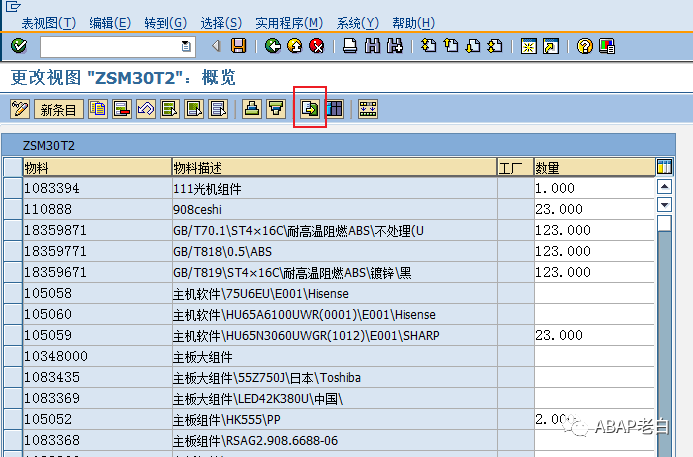The height and width of the screenshot is (457, 693).
Task: Click the Undo Change icon
Action: [x=146, y=109]
